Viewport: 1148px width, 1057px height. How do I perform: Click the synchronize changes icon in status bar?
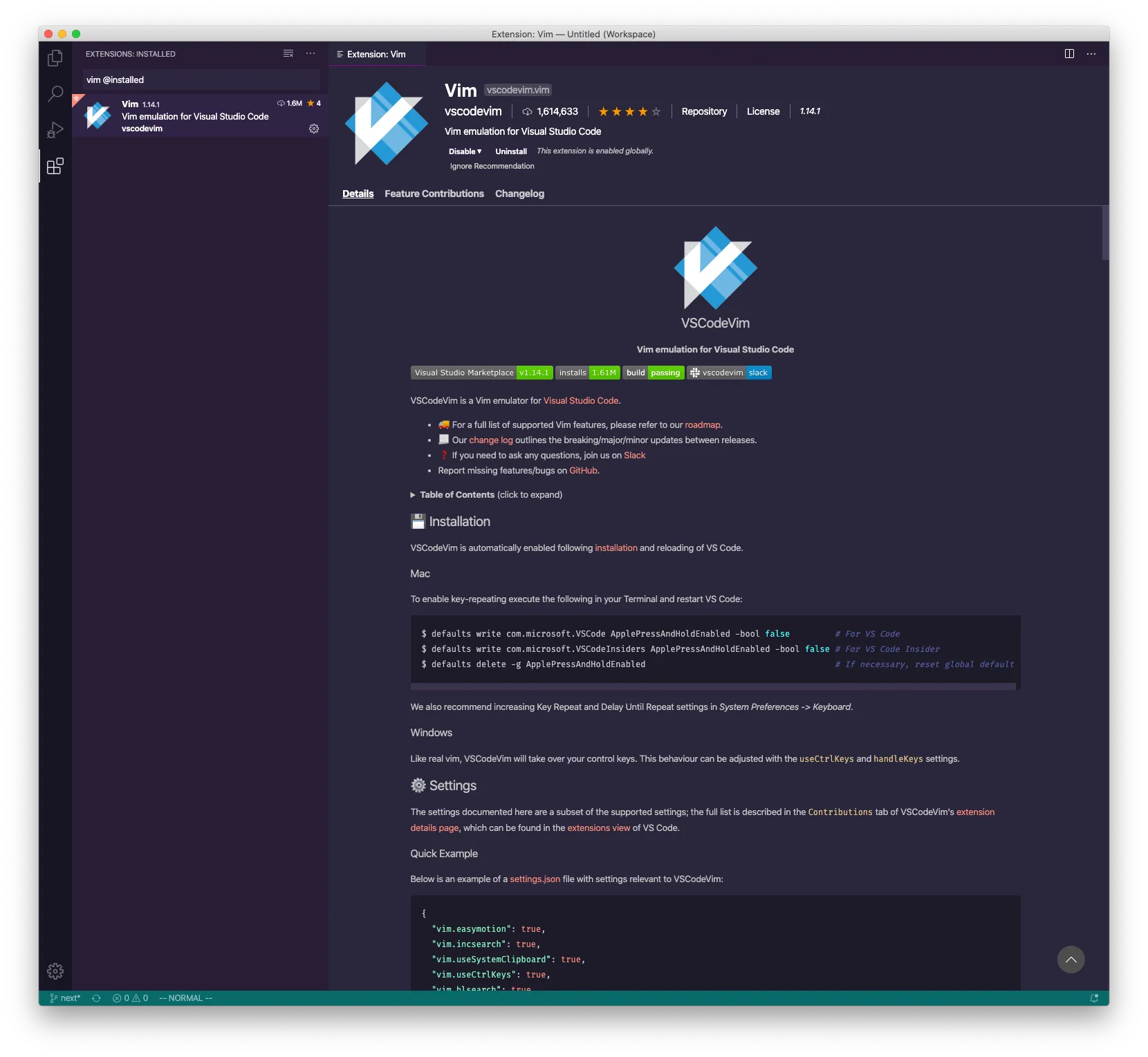click(96, 998)
